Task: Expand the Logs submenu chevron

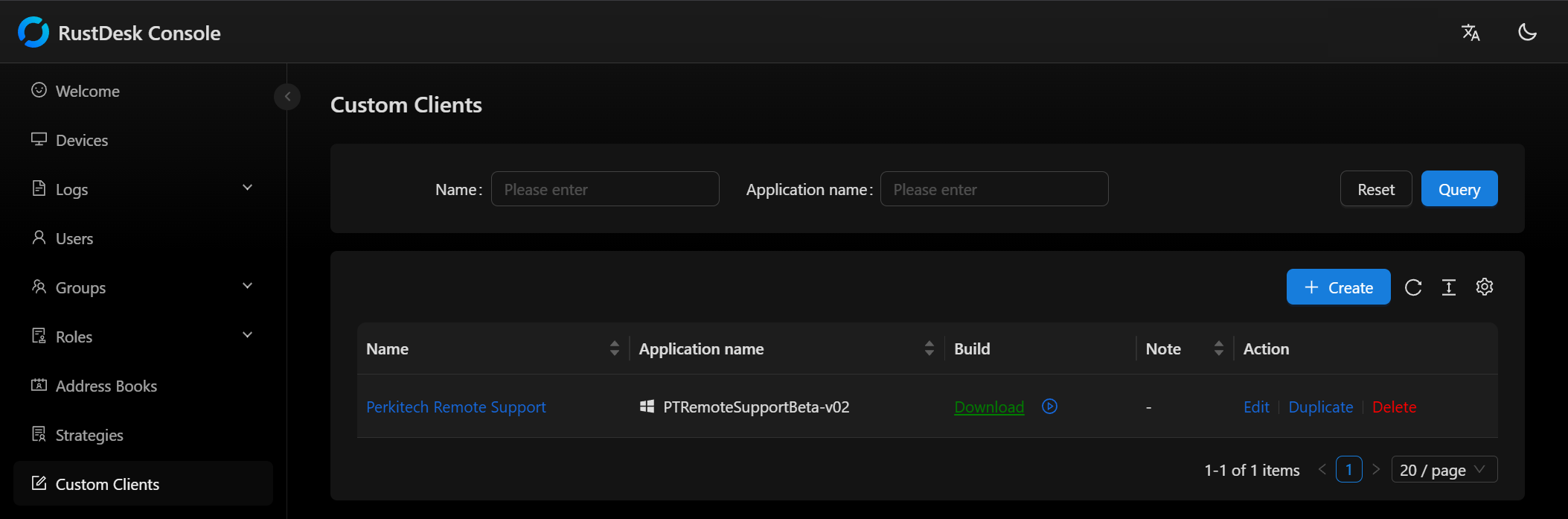Action: point(248,188)
